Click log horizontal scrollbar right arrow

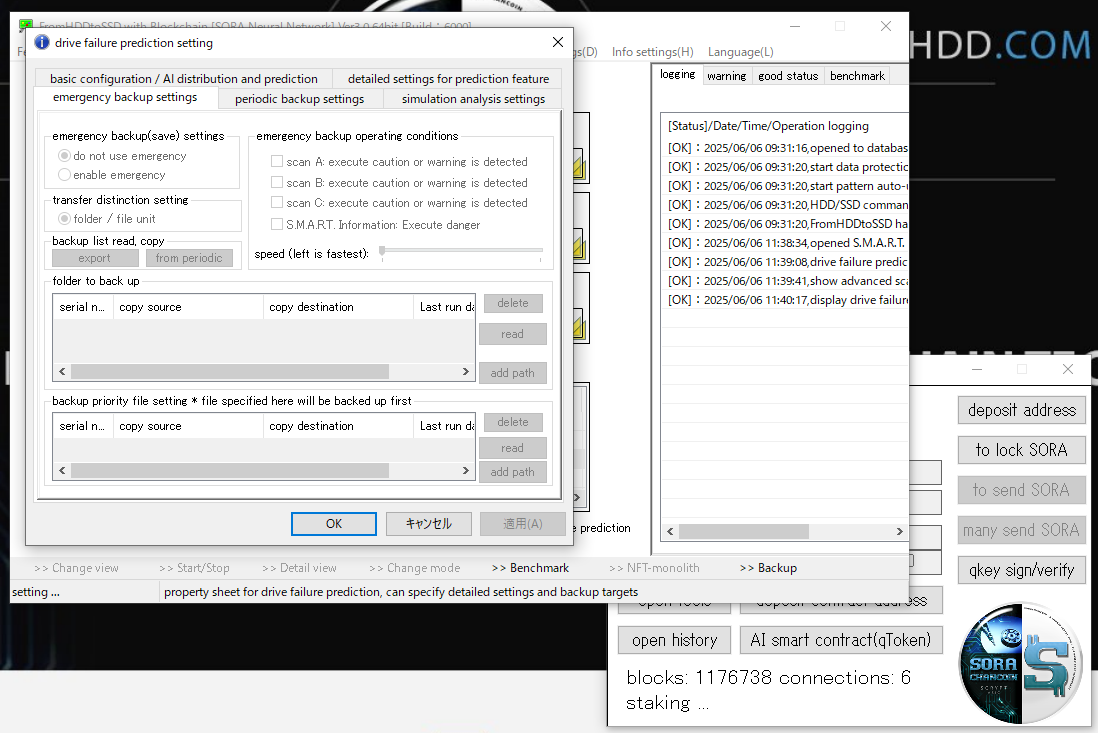(900, 531)
